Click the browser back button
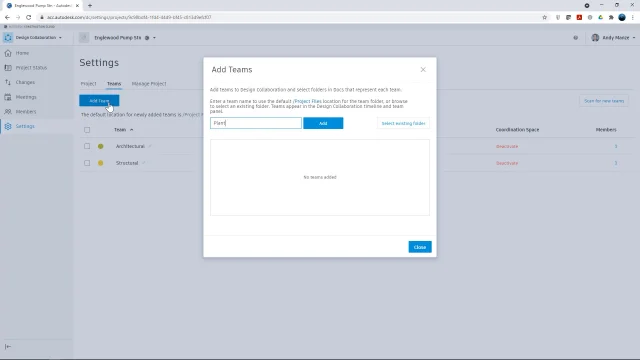 coord(7,18)
